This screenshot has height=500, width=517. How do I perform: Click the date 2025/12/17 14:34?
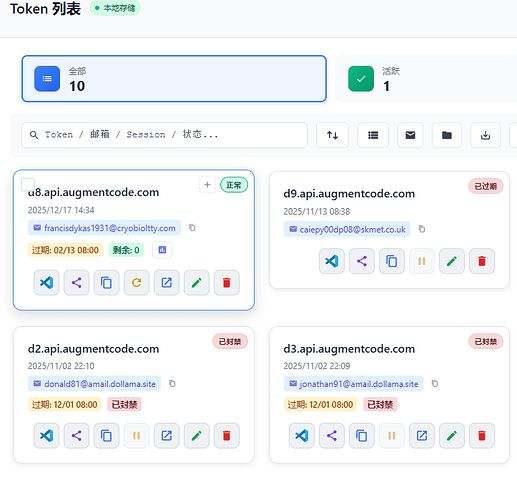61,210
